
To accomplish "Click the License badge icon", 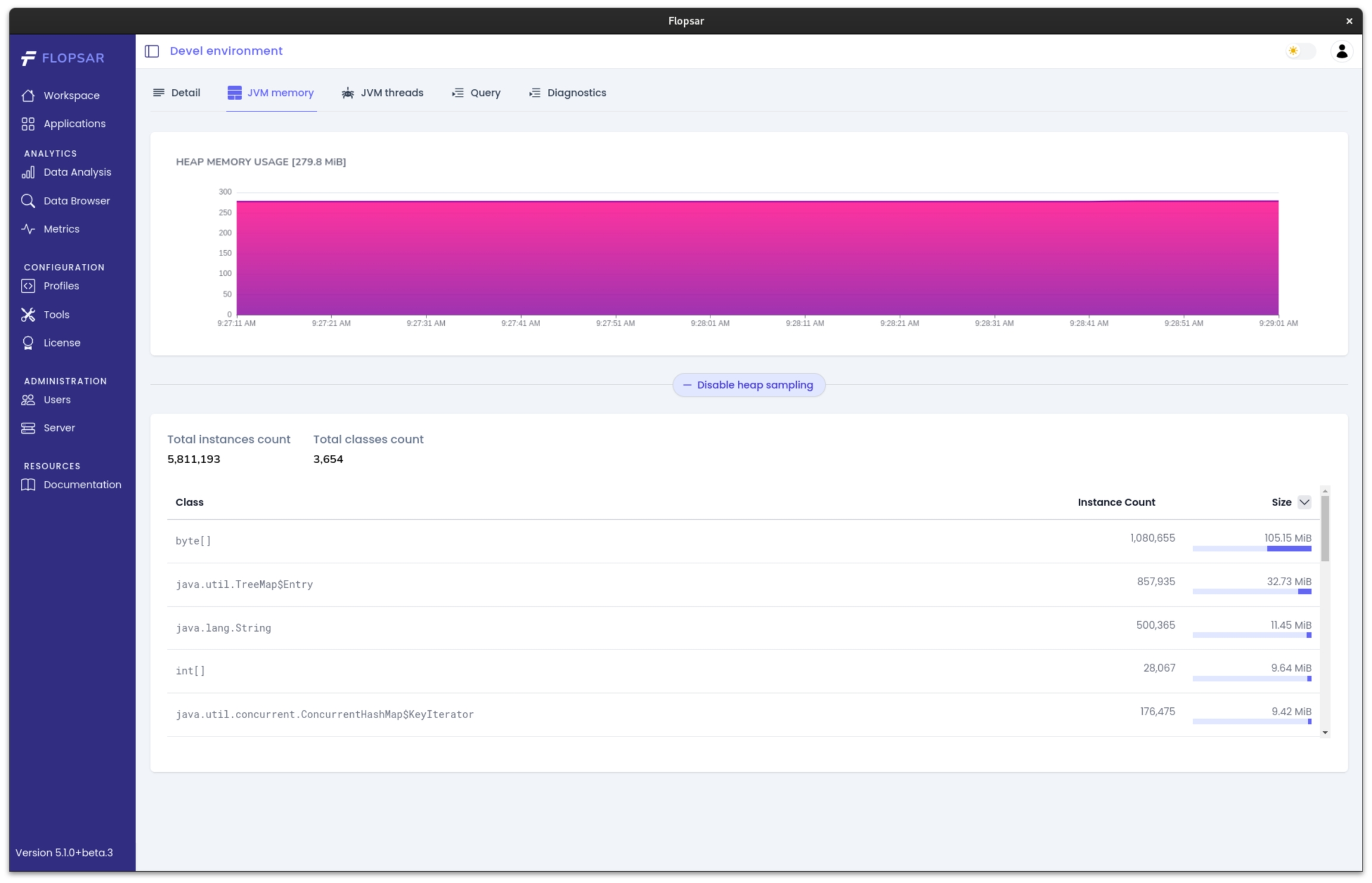I will click(x=28, y=343).
